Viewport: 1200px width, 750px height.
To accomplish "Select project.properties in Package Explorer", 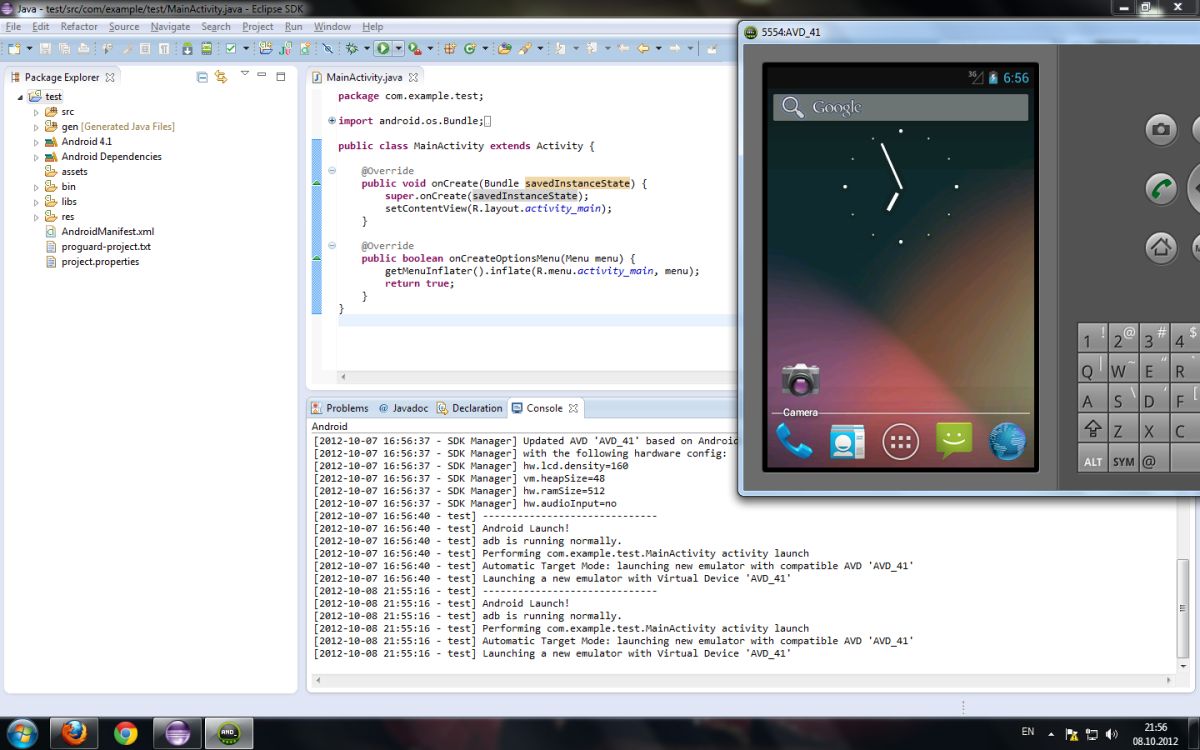I will tap(92, 262).
